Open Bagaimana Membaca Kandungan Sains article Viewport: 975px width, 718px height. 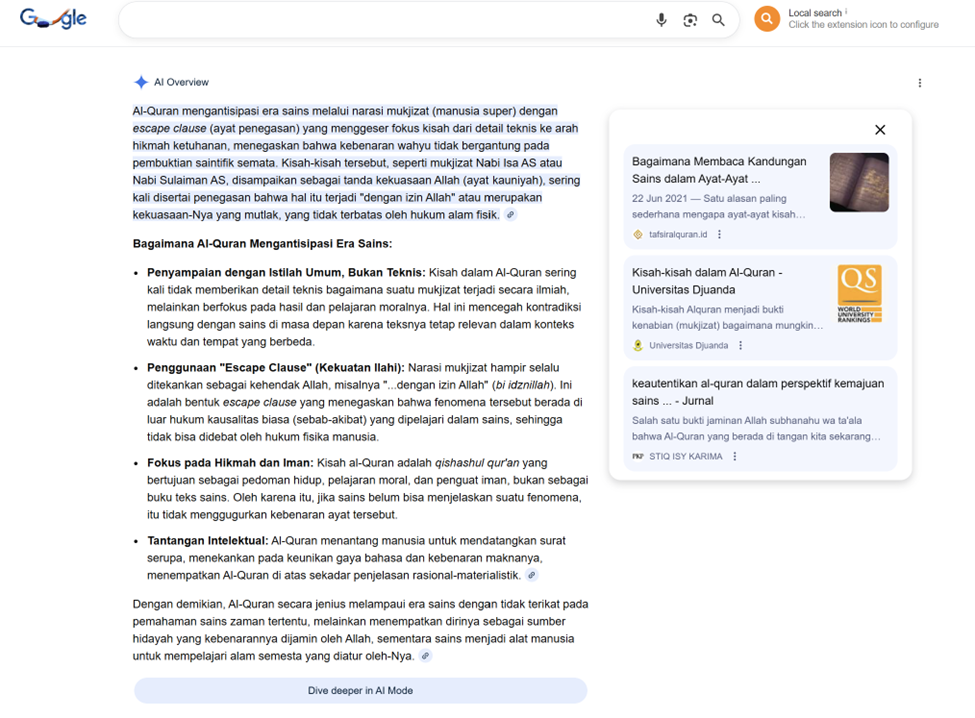click(x=719, y=169)
